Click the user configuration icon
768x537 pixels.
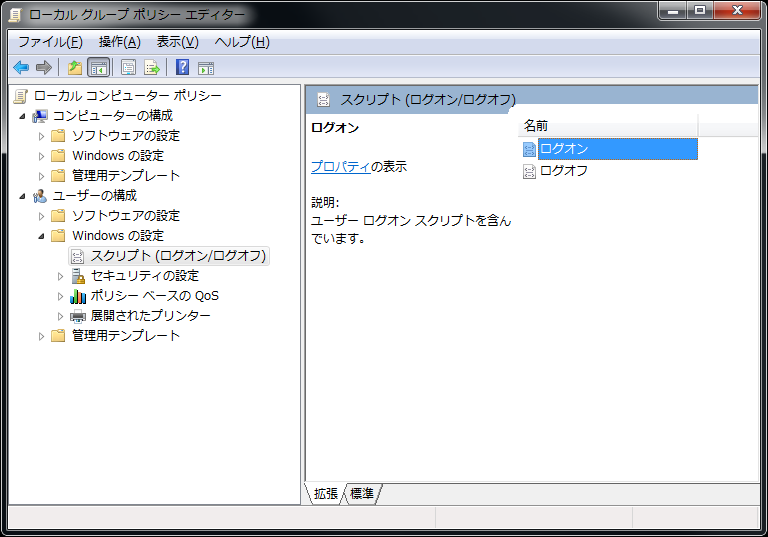(40, 196)
